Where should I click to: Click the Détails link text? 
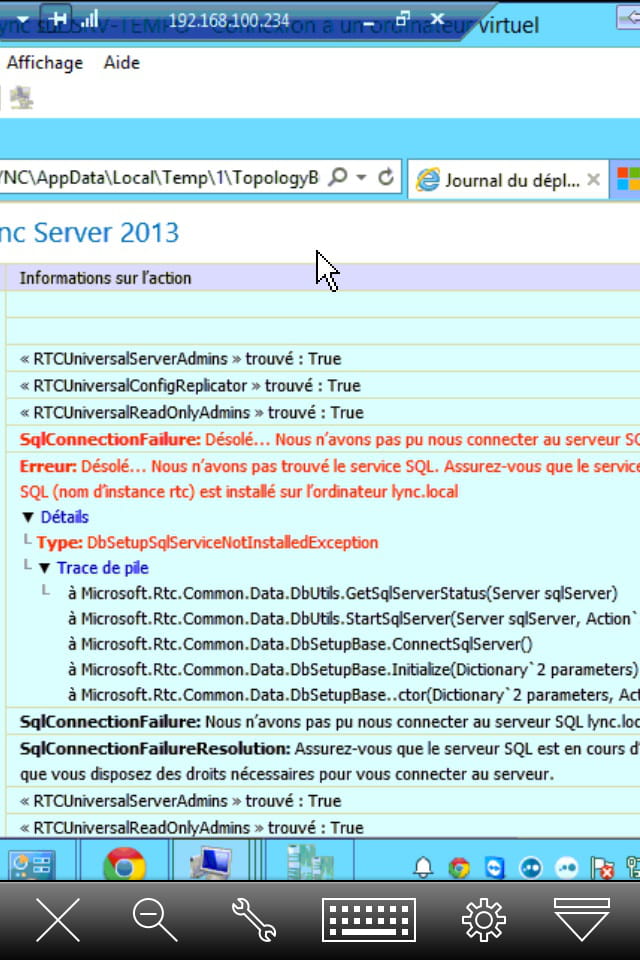pos(64,517)
